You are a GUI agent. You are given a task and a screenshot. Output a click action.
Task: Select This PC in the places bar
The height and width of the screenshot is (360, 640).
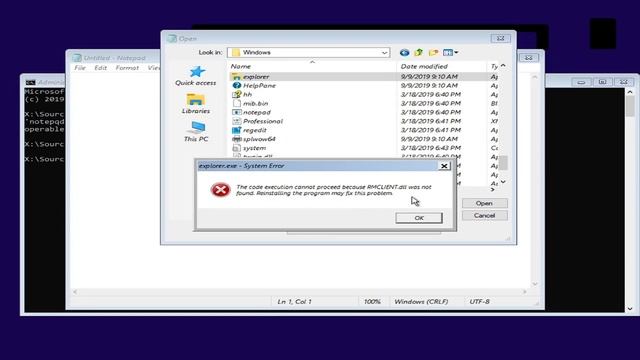coord(196,131)
